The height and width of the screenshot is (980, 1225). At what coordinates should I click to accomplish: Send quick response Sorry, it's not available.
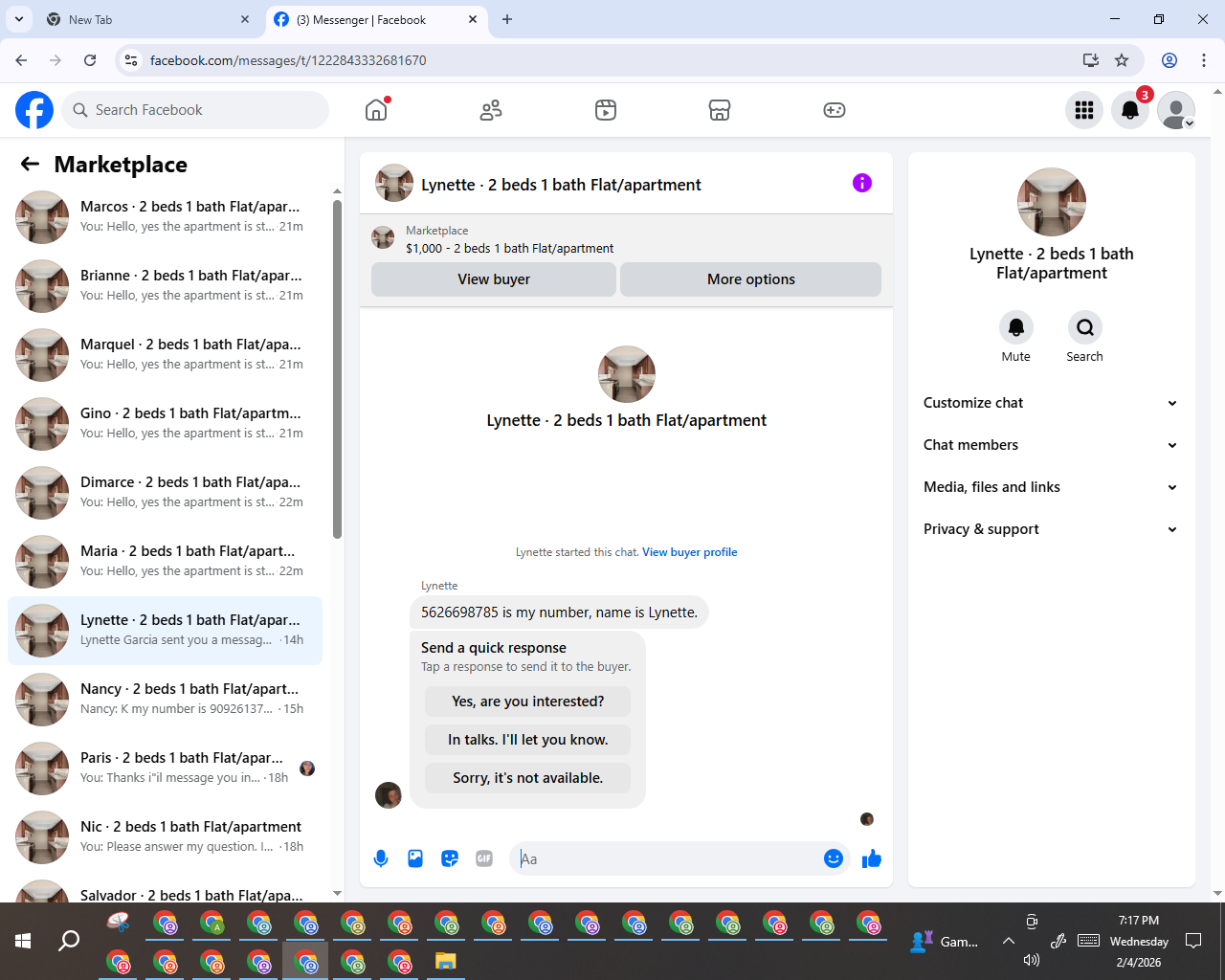[528, 778]
